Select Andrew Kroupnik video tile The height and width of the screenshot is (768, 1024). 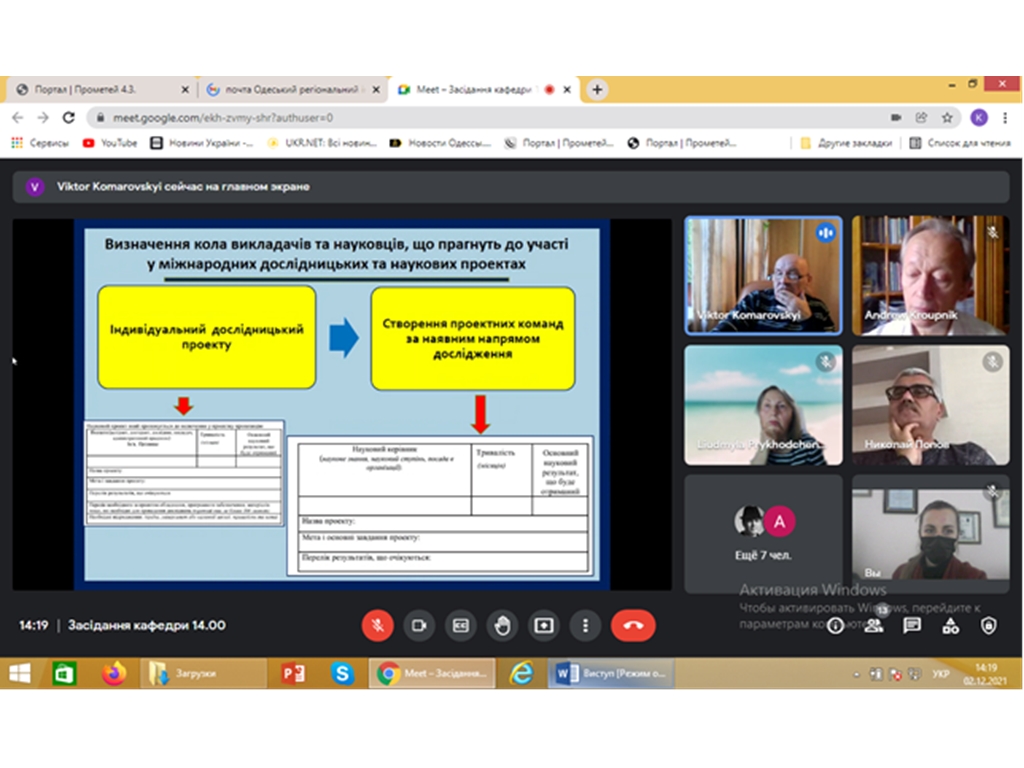pos(931,276)
